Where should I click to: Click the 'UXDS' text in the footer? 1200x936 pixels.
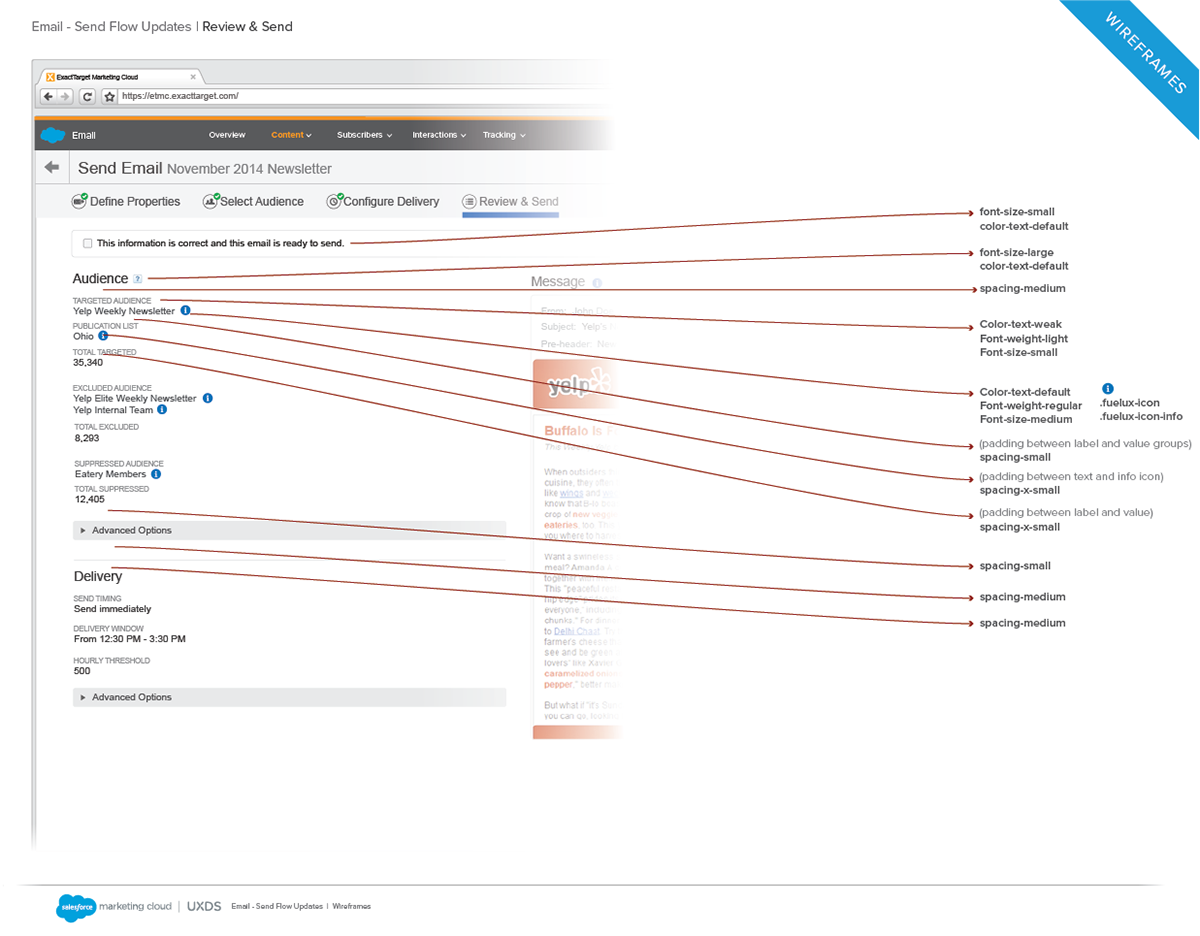(x=203, y=906)
